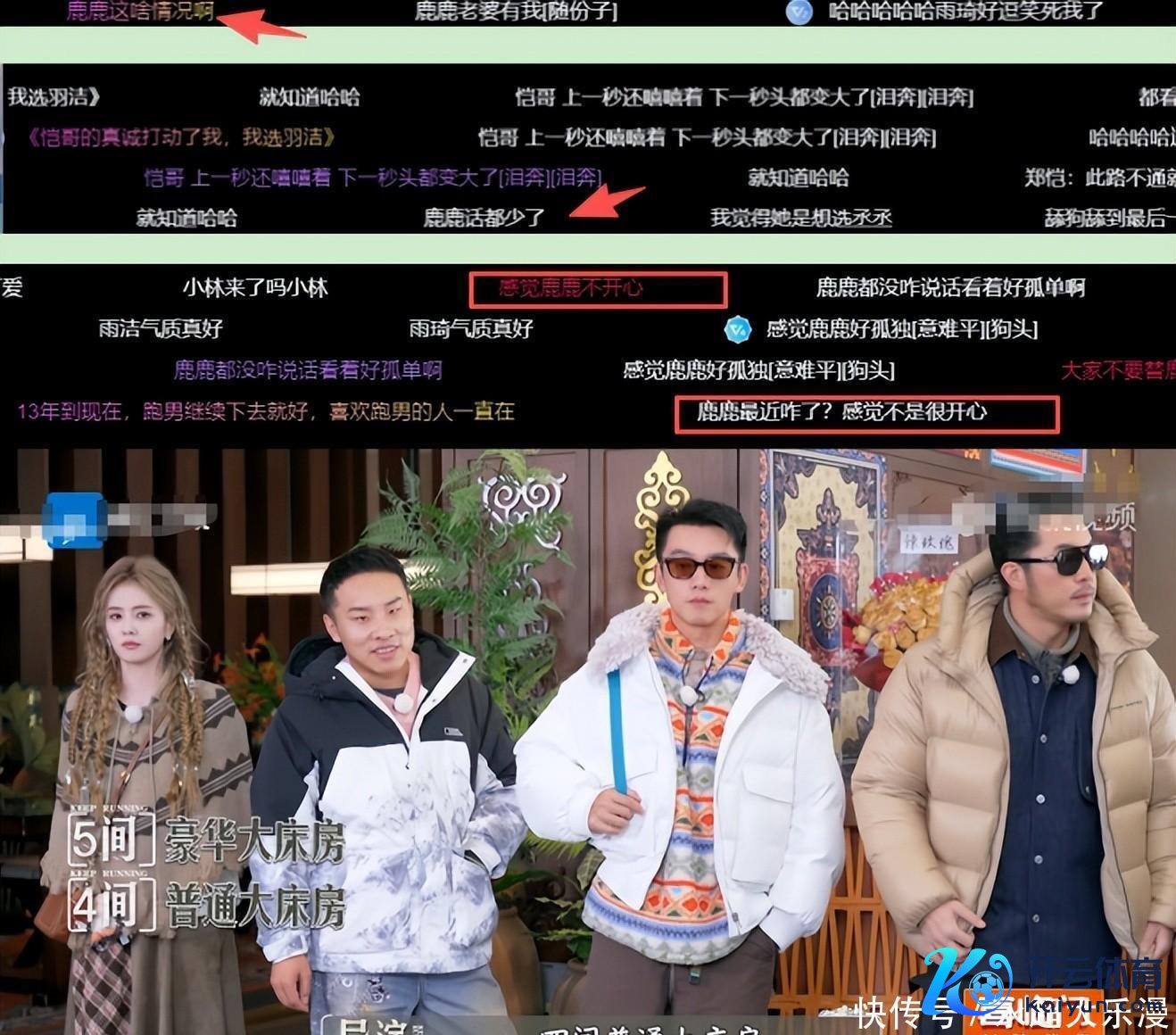Click the comment 我觉得她是想选丞丞

point(800,218)
